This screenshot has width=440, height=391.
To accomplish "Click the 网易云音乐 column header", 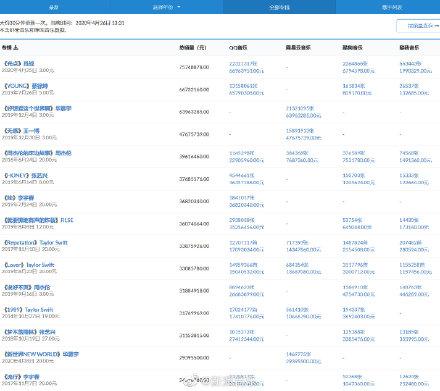I will click(298, 48).
